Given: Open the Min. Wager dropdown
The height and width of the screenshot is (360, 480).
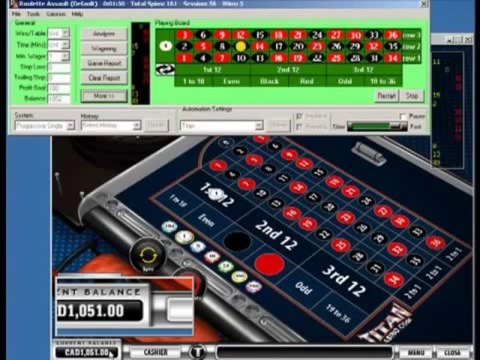Looking at the screenshot, I should point(66,56).
